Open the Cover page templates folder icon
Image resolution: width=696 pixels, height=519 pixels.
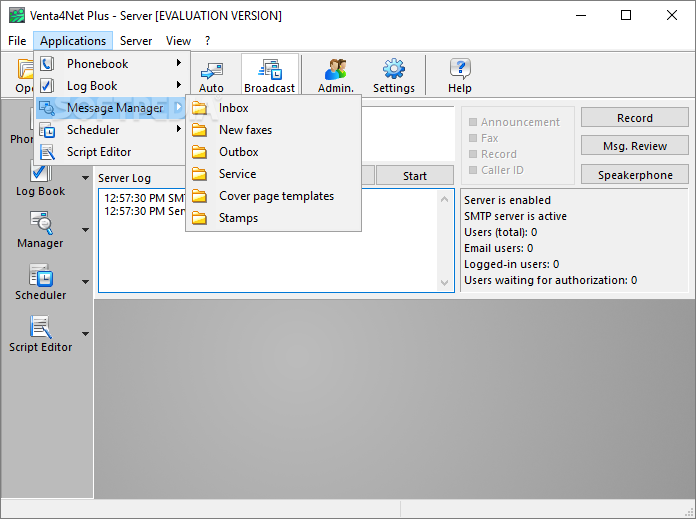[199, 196]
